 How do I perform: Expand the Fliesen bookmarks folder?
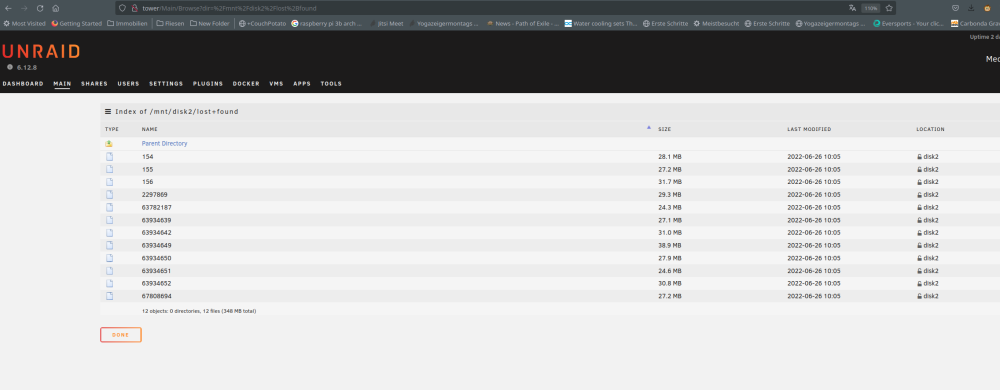170,24
